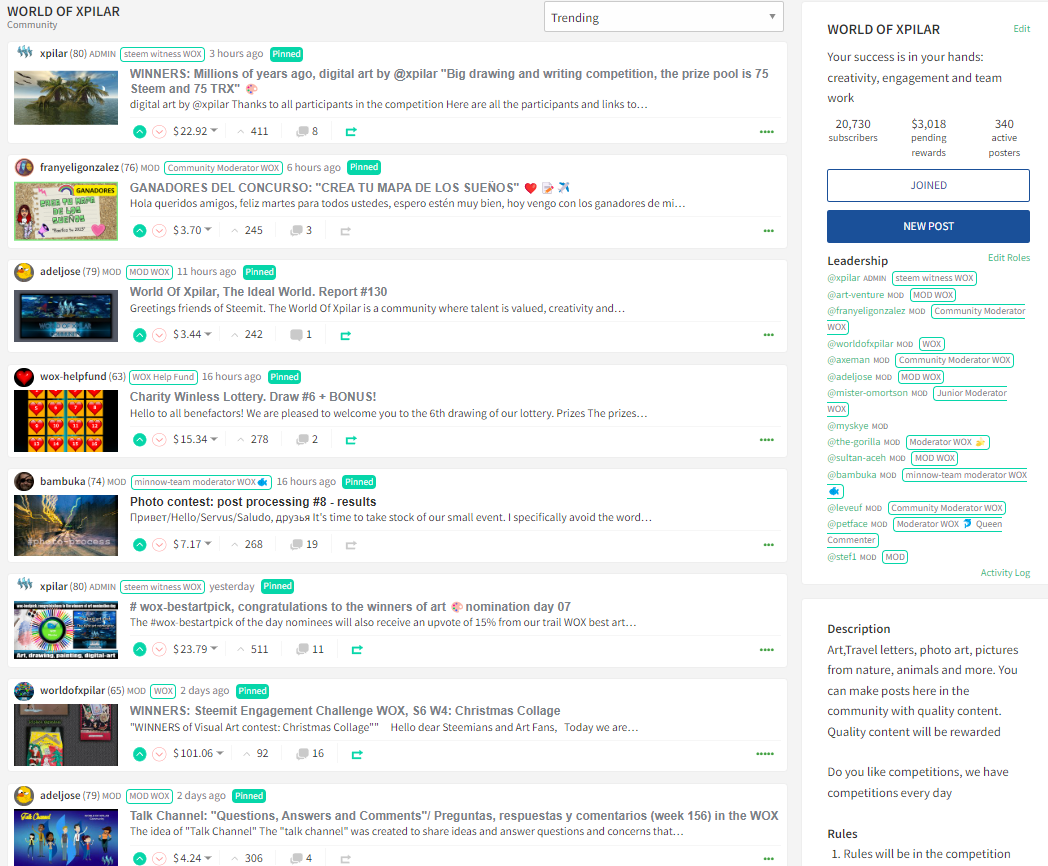Click the JOINED button
1048x866 pixels.
point(928,185)
